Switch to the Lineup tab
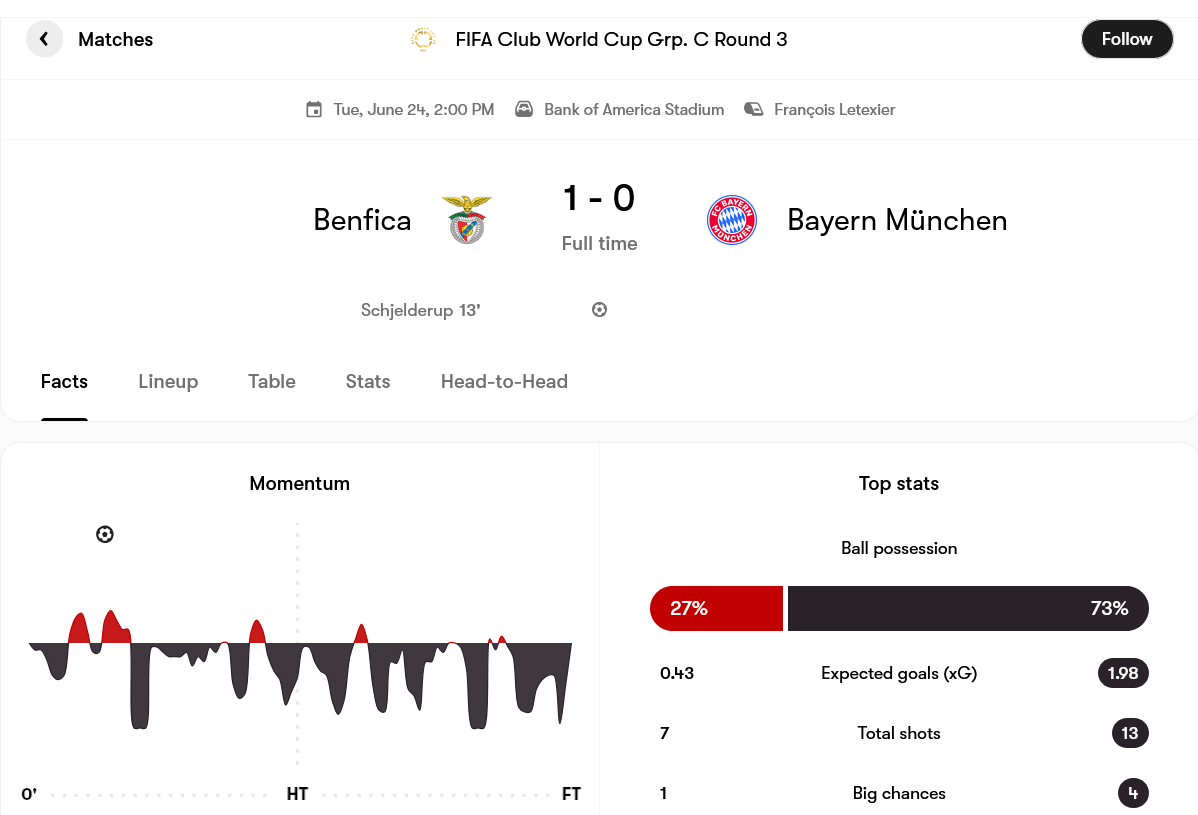This screenshot has width=1198, height=815. pyautogui.click(x=168, y=381)
